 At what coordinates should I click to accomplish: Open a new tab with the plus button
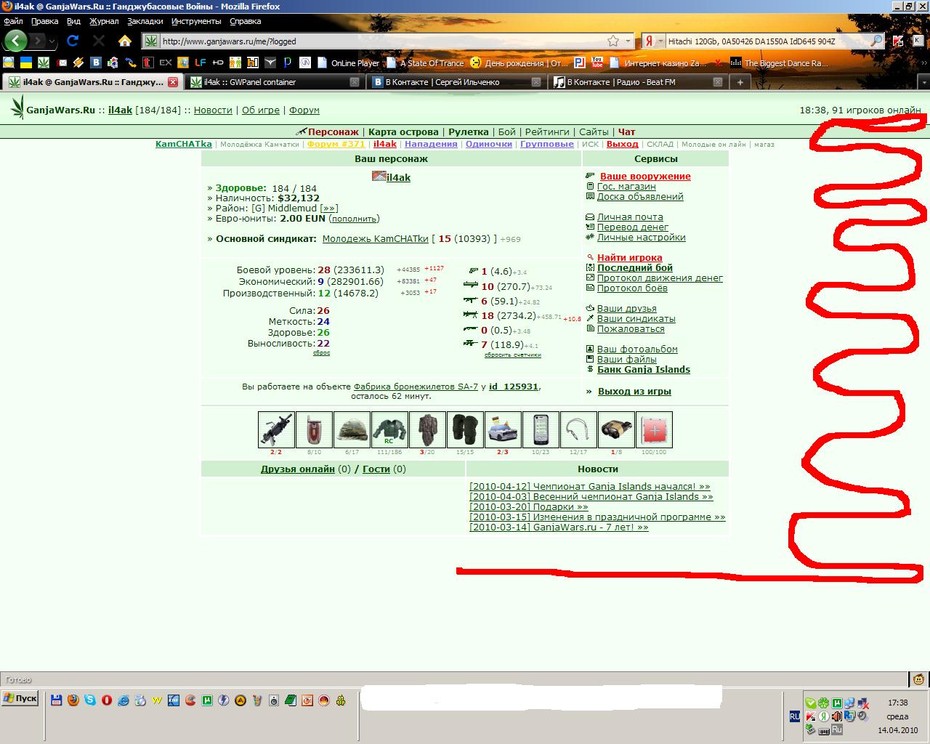(x=740, y=82)
